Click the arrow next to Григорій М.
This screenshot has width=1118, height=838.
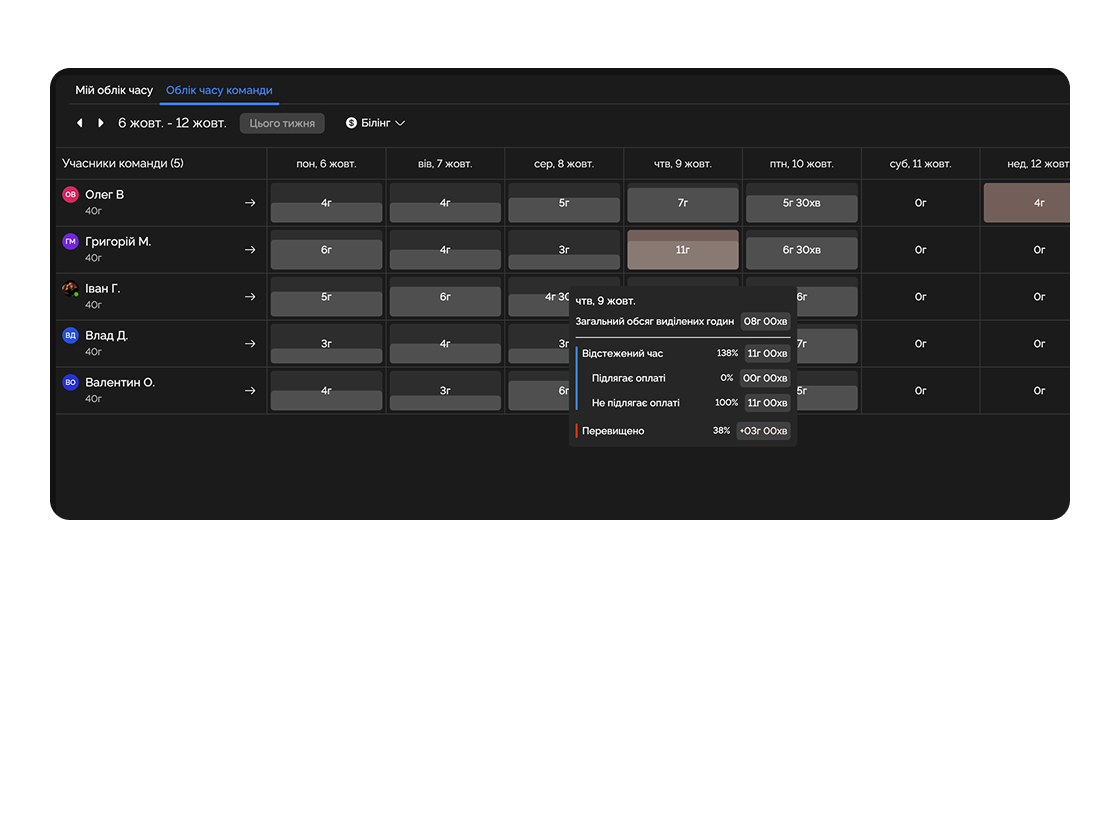[250, 250]
